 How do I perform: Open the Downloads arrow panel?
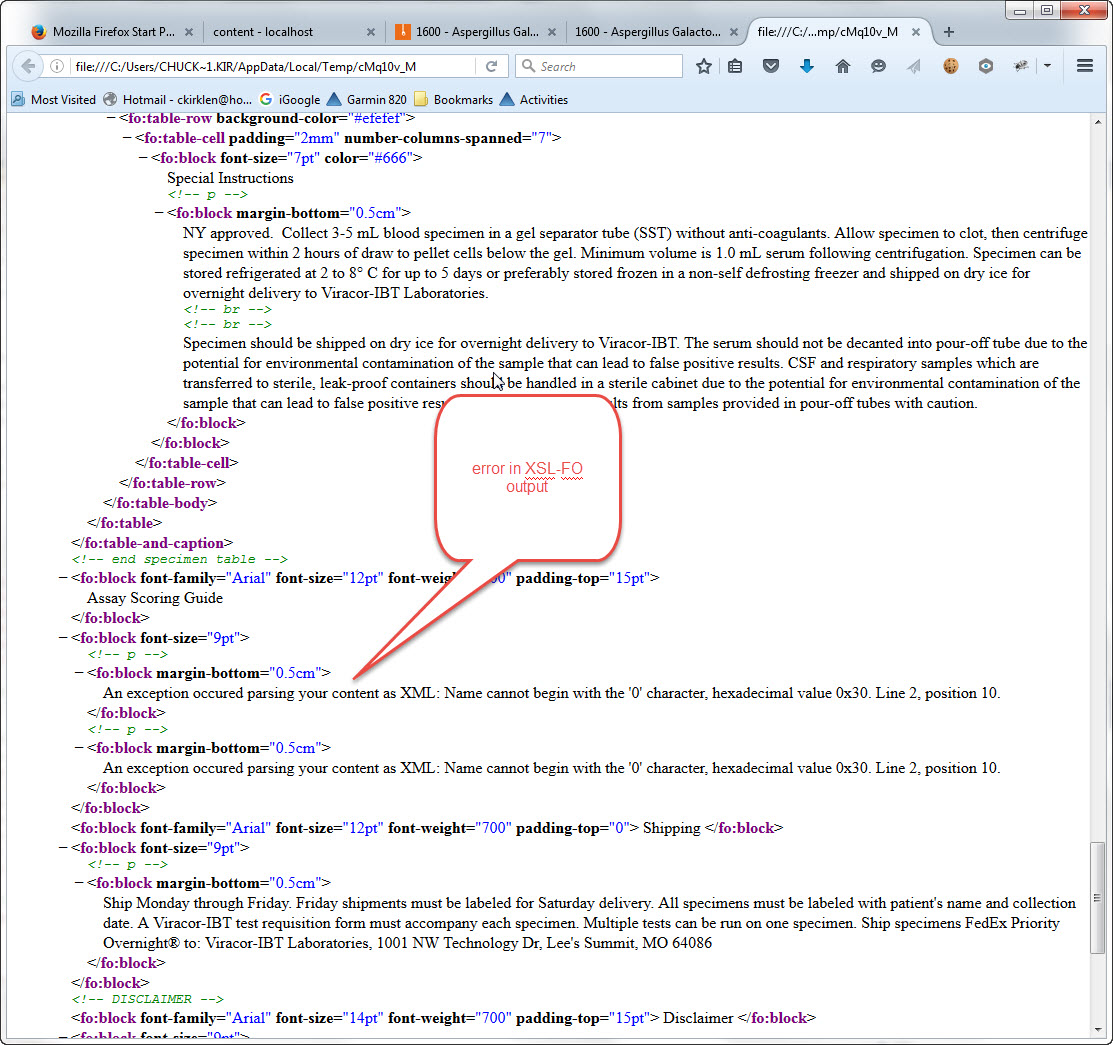click(x=806, y=66)
